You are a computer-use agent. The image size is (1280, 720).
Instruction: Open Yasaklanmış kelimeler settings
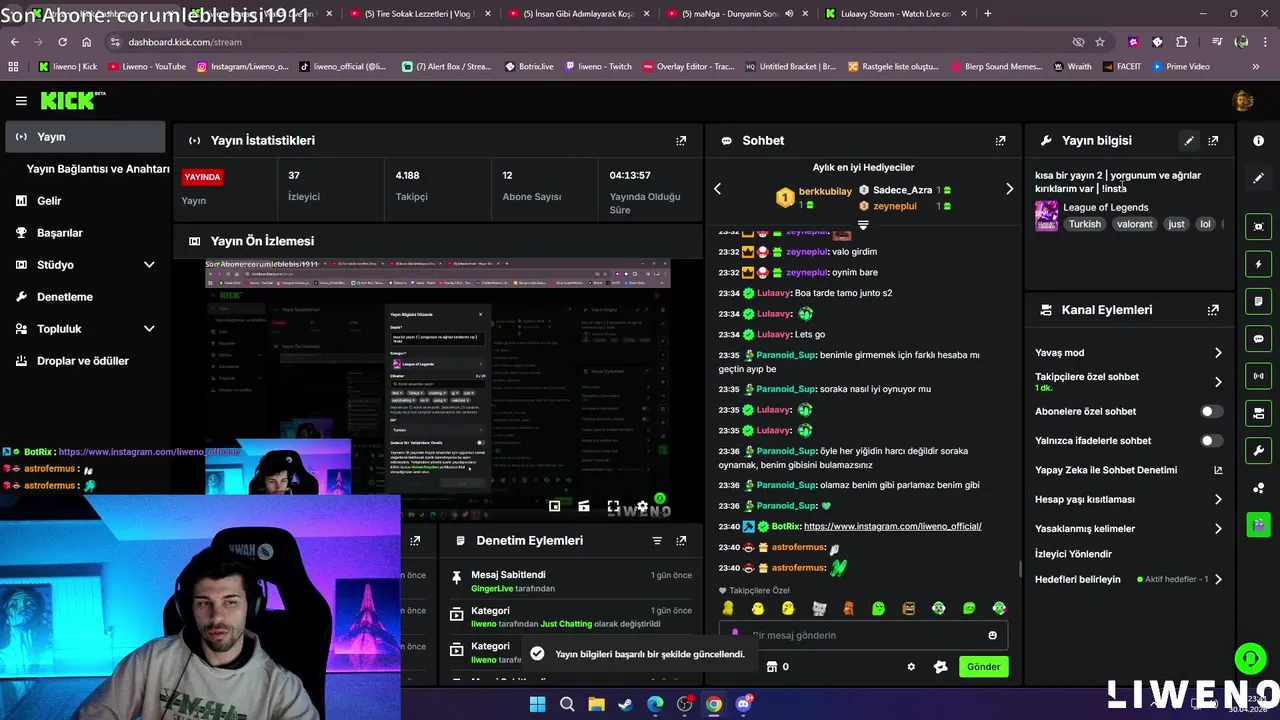coord(1129,528)
